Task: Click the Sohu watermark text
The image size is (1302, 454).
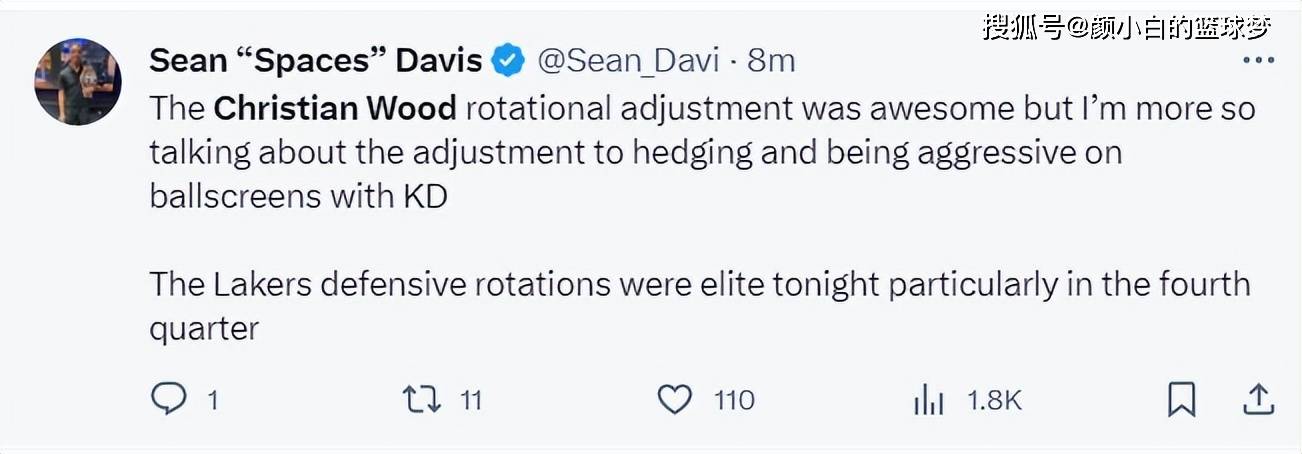Action: coord(1126,26)
